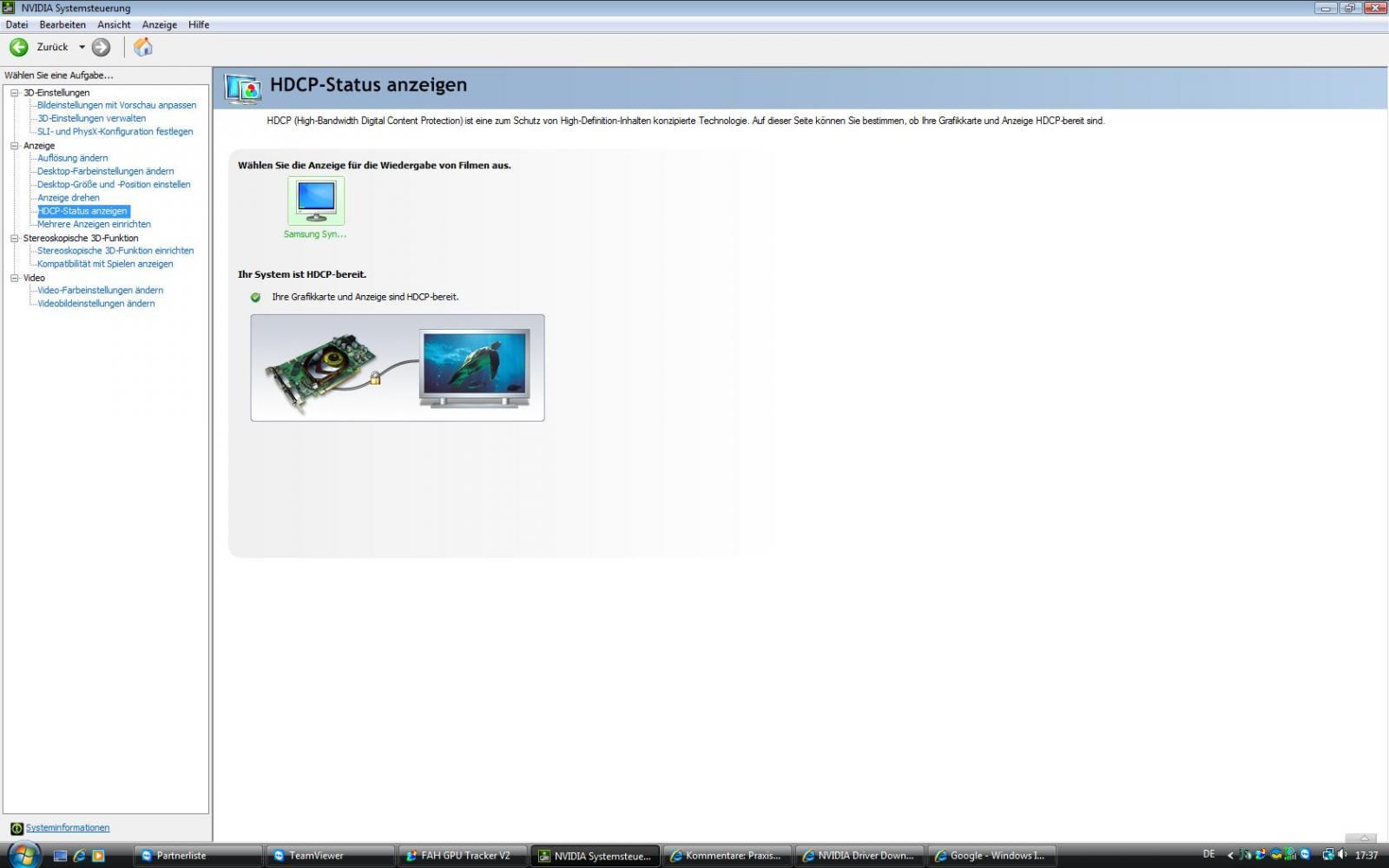The height and width of the screenshot is (868, 1389).
Task: Click the volume speaker tray icon
Action: click(x=1342, y=855)
